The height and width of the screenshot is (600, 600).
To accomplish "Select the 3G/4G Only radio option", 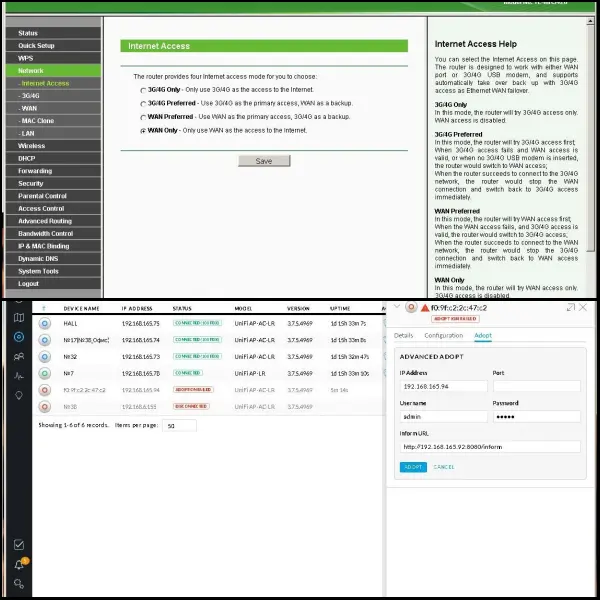I will (142, 90).
